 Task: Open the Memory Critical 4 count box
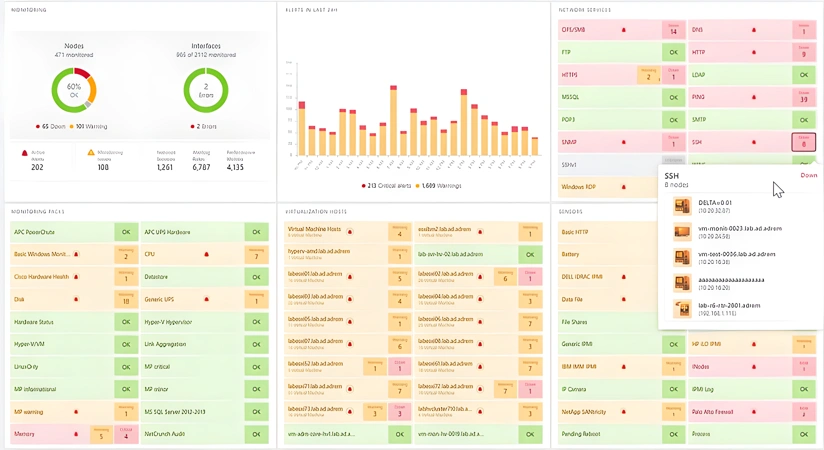[126, 434]
